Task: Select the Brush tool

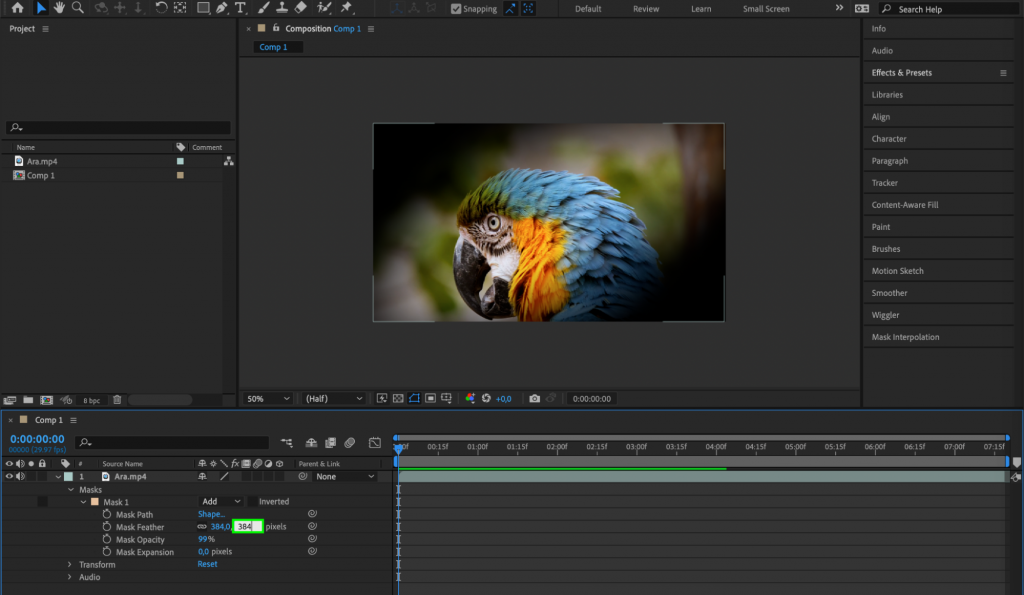Action: (x=262, y=8)
